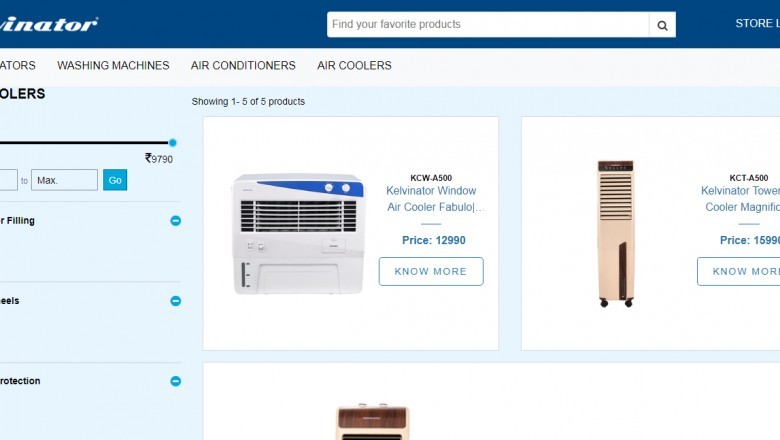Open the Air Coolers menu
Screen dimensions: 780x440
(x=354, y=66)
